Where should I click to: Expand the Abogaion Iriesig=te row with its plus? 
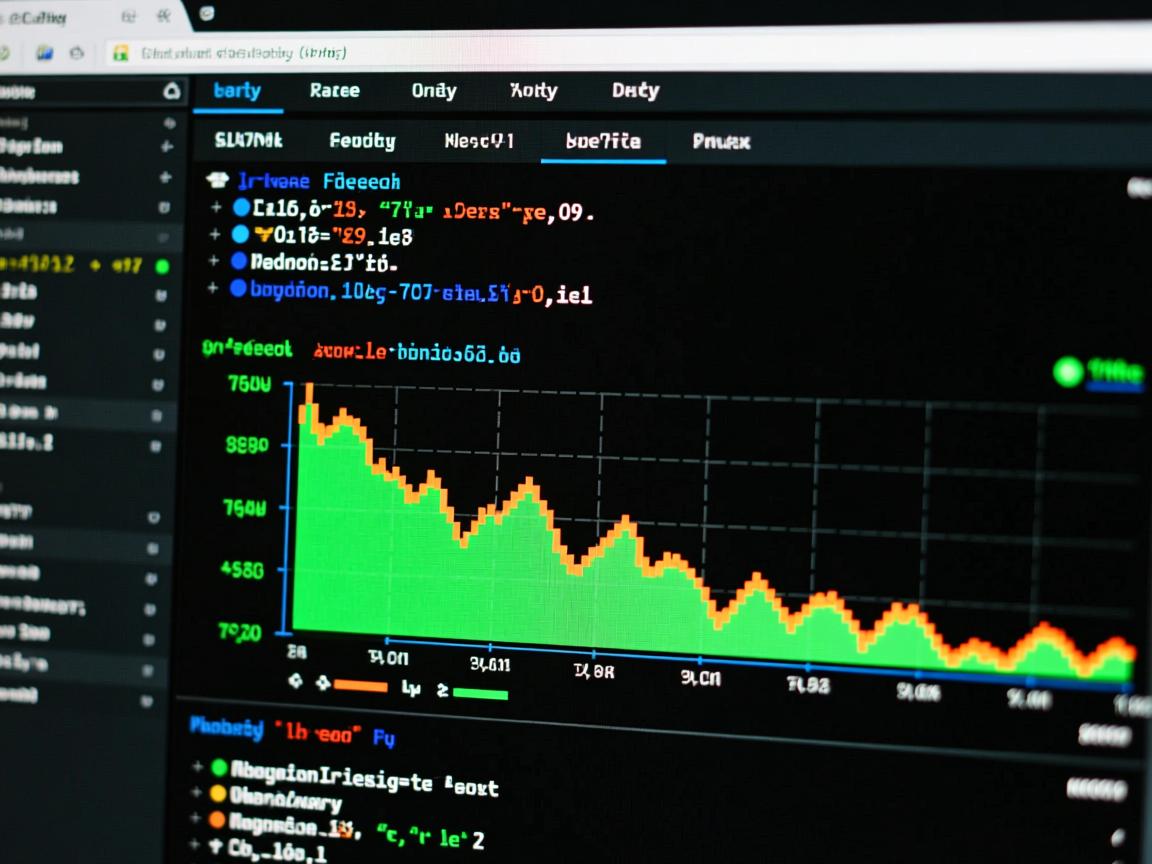pyautogui.click(x=195, y=768)
